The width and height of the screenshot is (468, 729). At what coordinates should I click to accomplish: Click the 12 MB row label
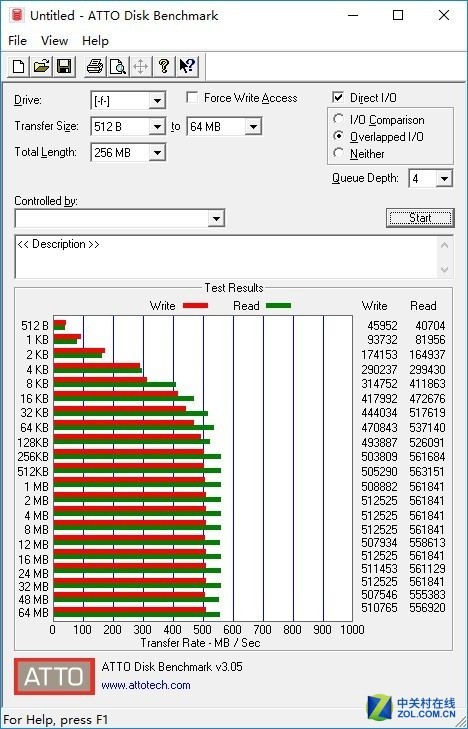33,544
